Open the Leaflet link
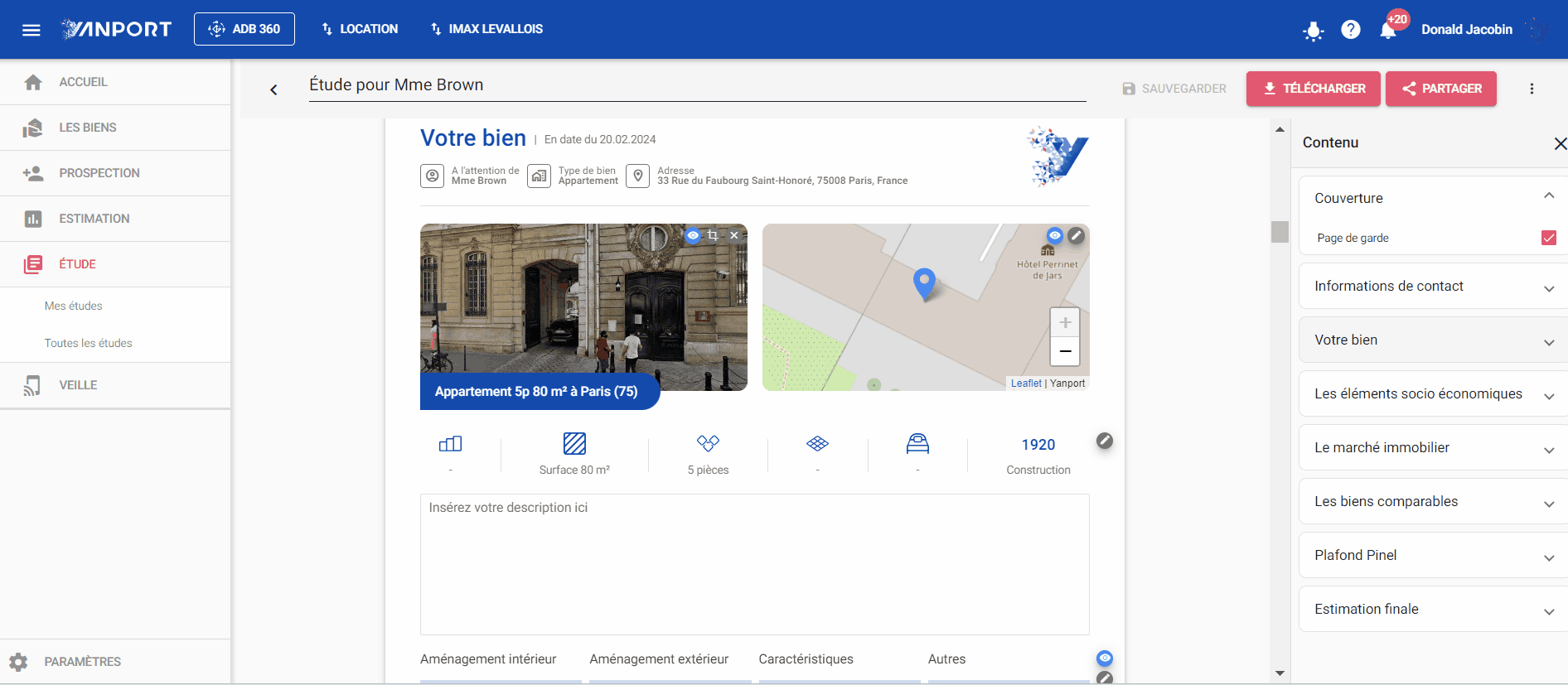The height and width of the screenshot is (685, 1568). pos(1026,384)
